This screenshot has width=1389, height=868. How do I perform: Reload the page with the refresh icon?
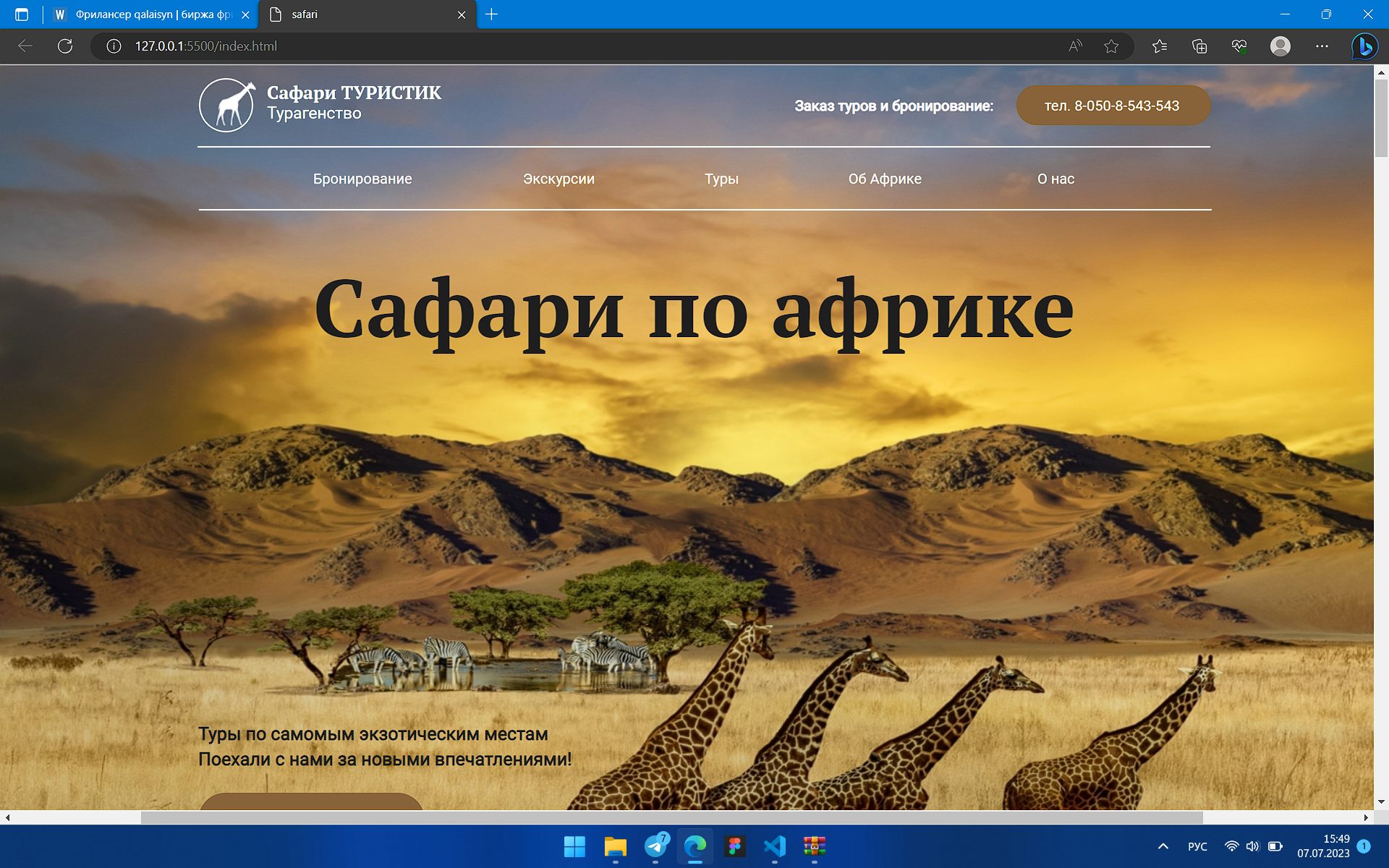(65, 46)
